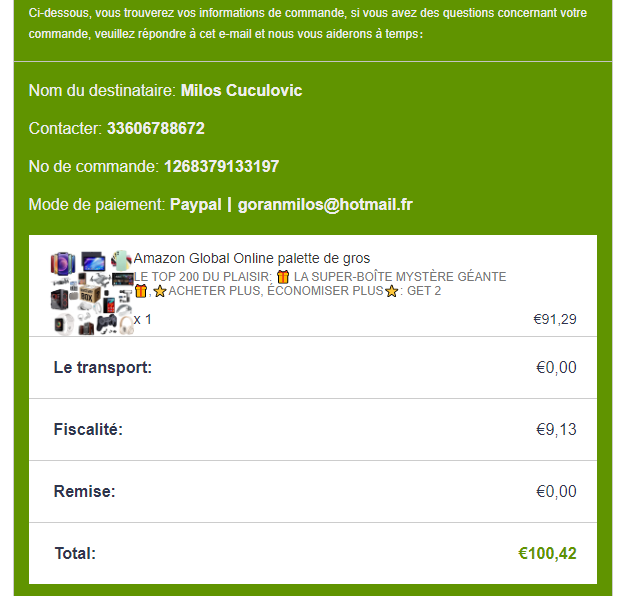Click the green total amount €100,42
Screen dimensions: 637x596
(547, 553)
